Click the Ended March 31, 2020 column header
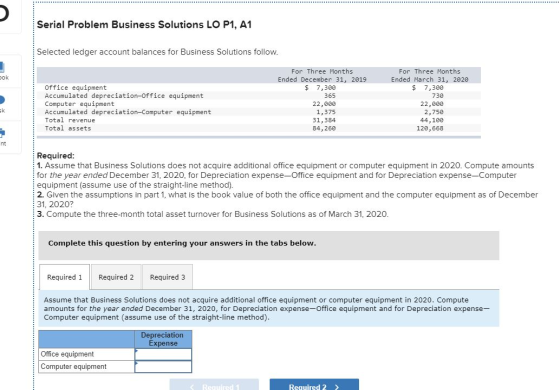 click(430, 75)
